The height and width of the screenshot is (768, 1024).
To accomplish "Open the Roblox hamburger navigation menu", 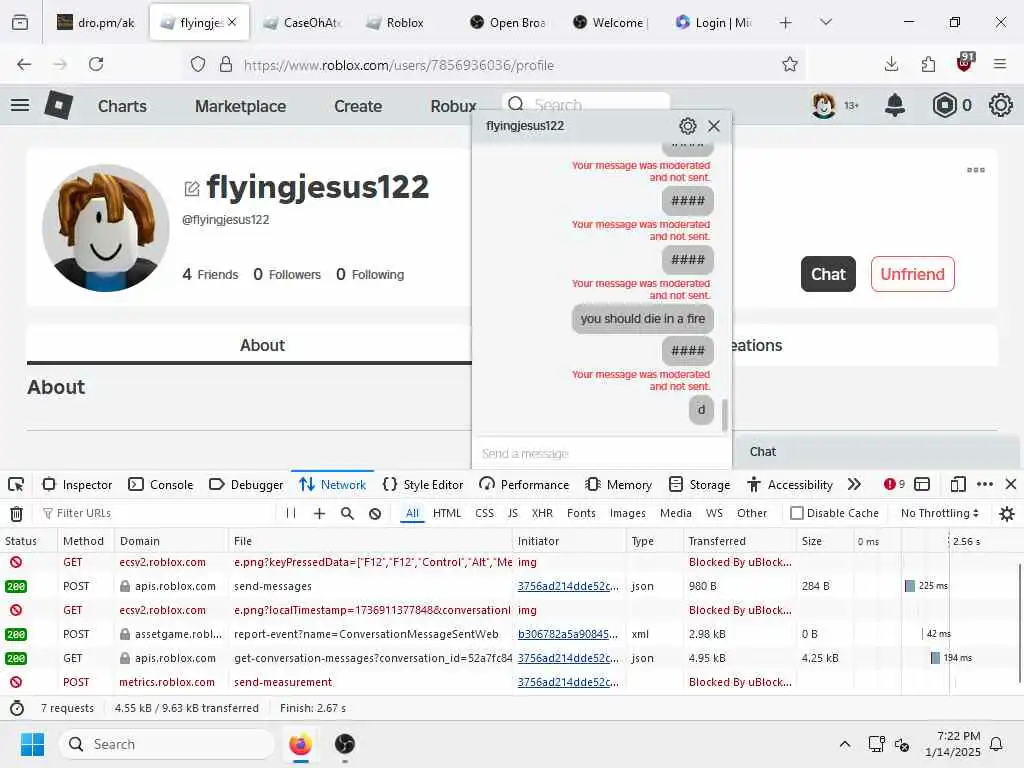I will click(20, 105).
